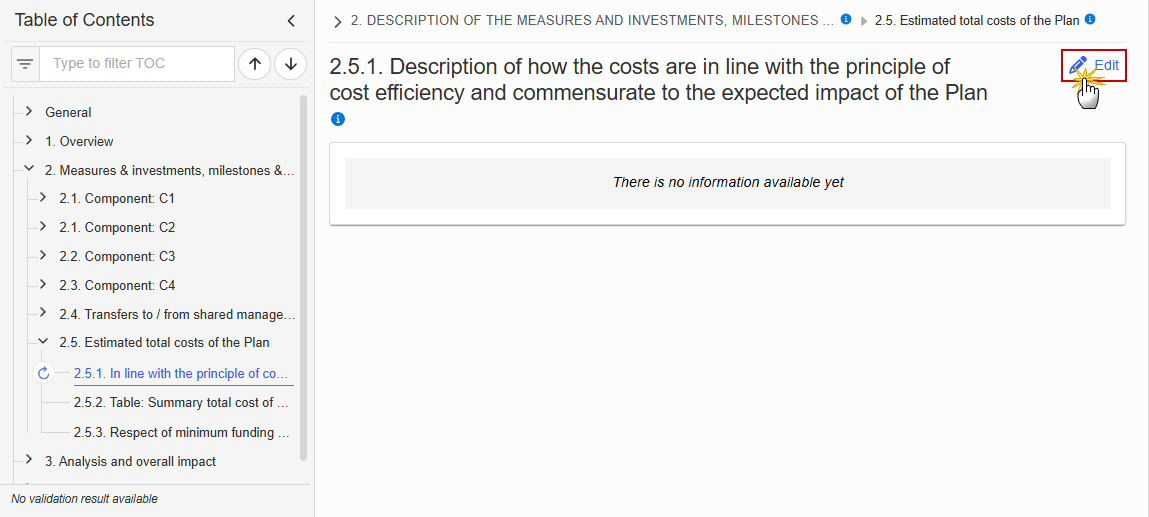
Task: Open info icon below section 2.5.1 heading
Action: pos(337,119)
